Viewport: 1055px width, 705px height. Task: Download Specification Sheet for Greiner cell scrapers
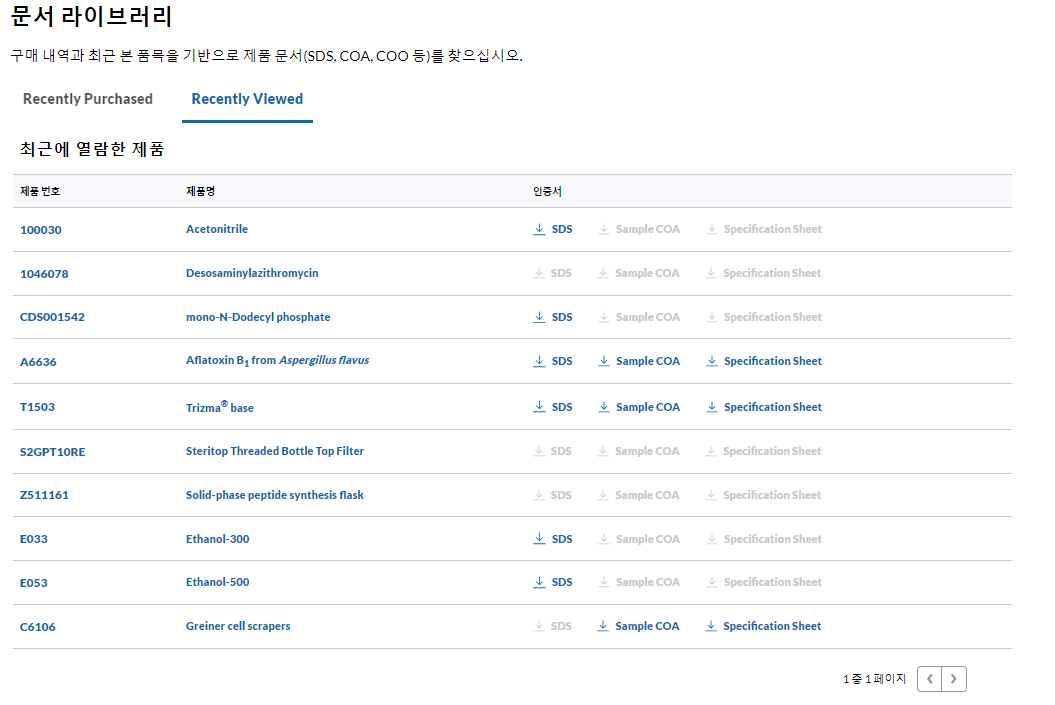point(763,626)
